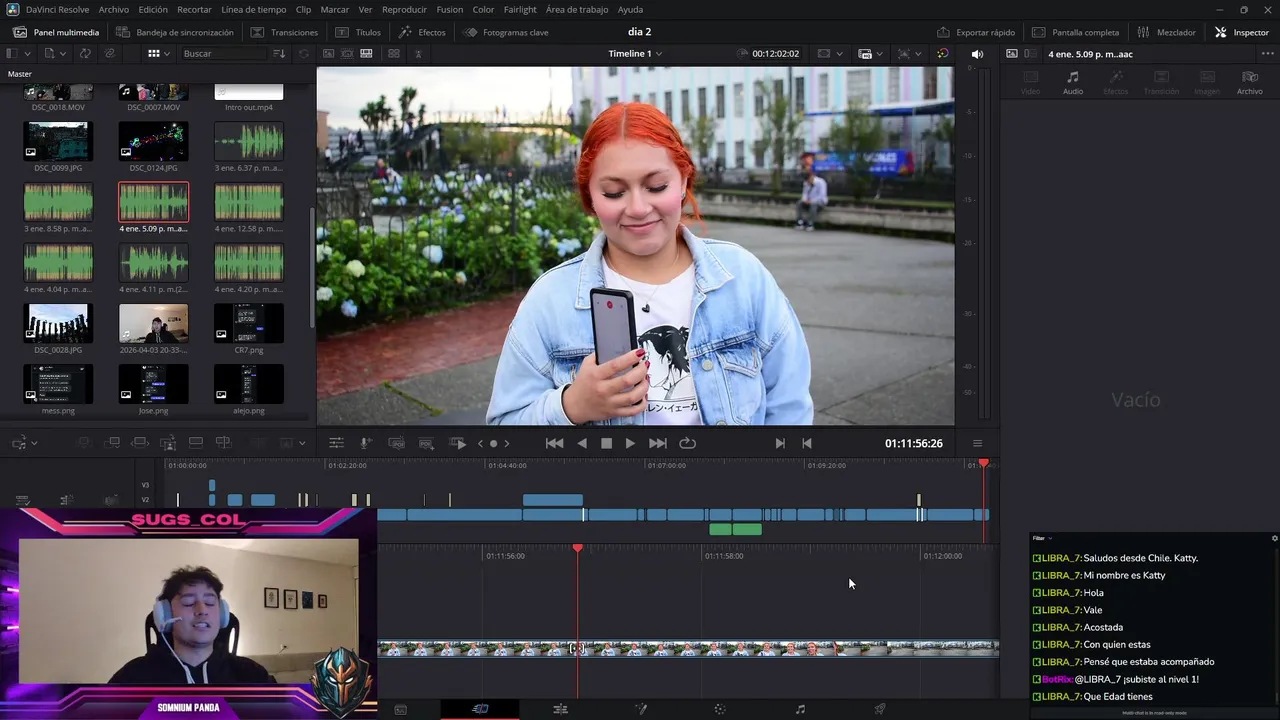Open viewer hamburger options menu
The image size is (1280, 720).
[977, 443]
